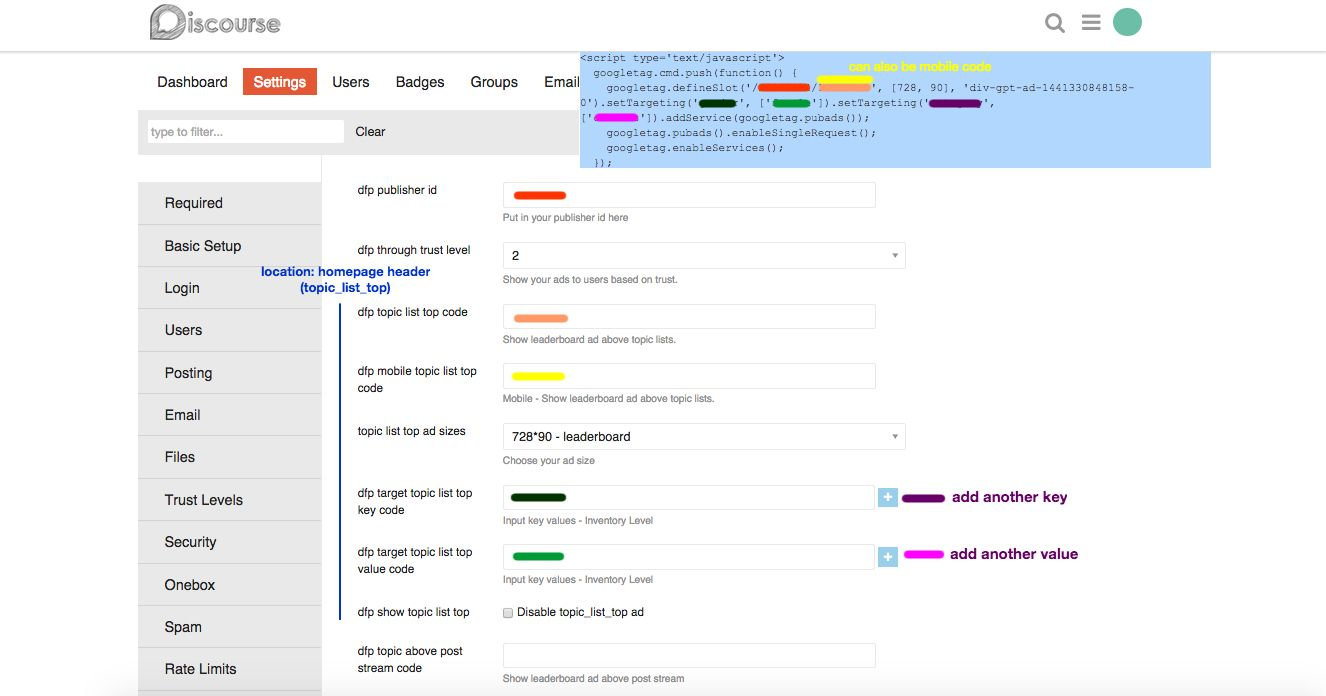Select the Groups tab
Screen dimensions: 1326x696
494,82
